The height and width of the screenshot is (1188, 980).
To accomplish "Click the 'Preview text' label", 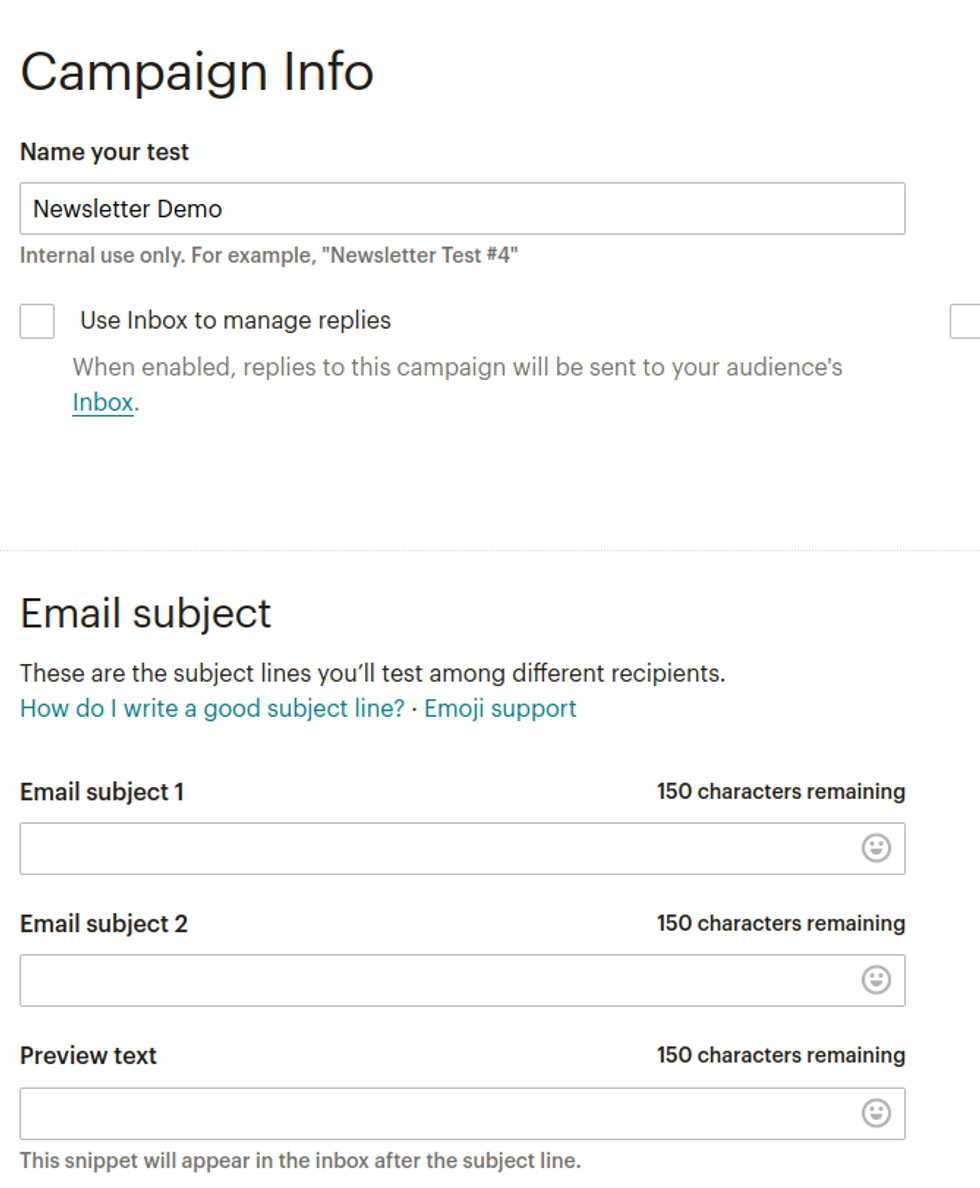I will (x=88, y=1056).
